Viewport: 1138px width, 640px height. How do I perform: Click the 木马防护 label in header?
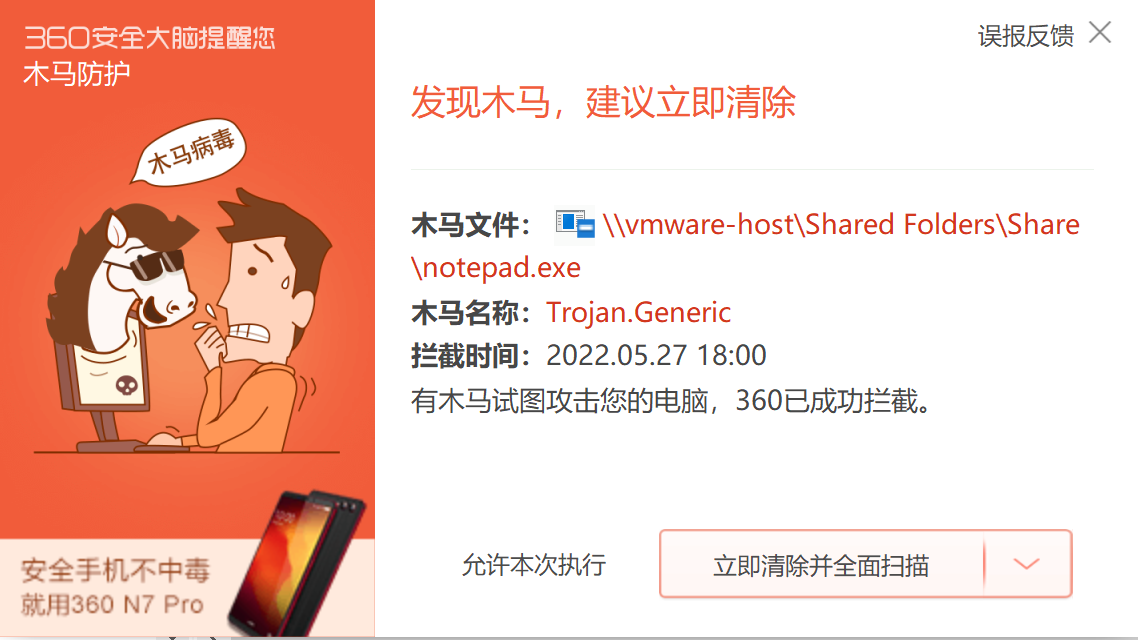77,73
